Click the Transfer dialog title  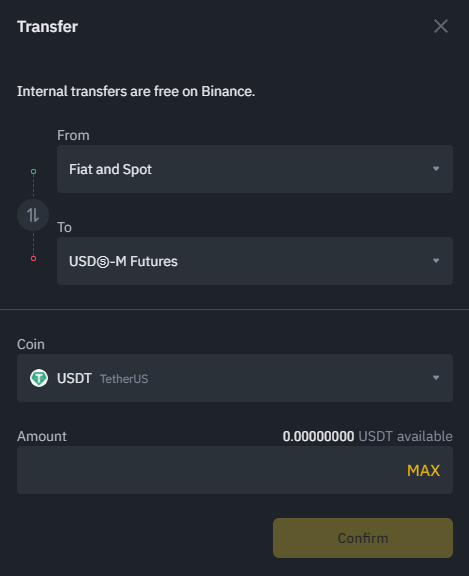point(47,26)
